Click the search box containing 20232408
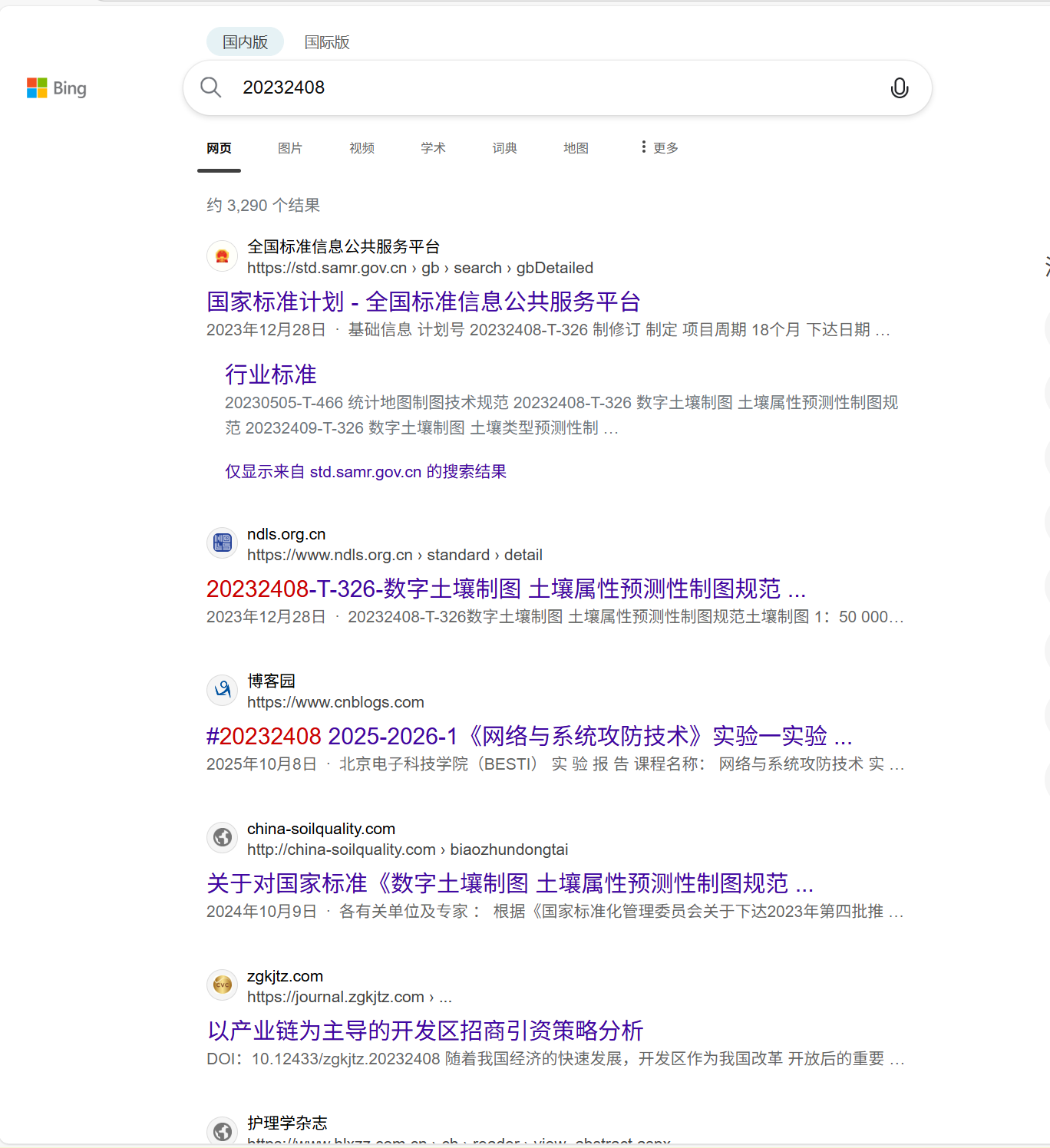The image size is (1050, 1148). (x=557, y=88)
